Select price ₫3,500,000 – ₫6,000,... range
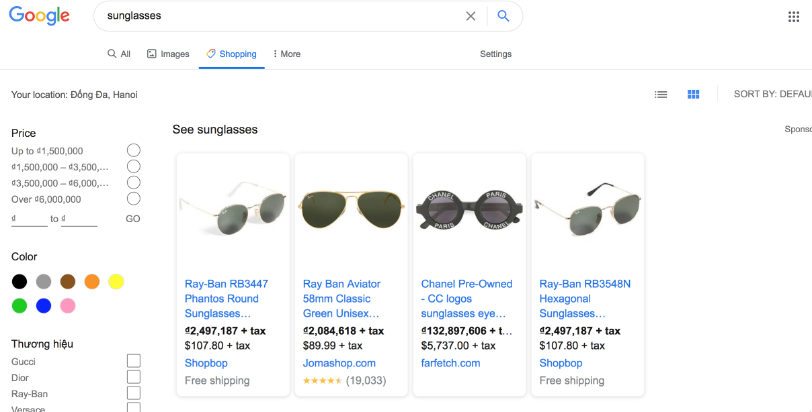Image resolution: width=812 pixels, height=412 pixels. [134, 182]
